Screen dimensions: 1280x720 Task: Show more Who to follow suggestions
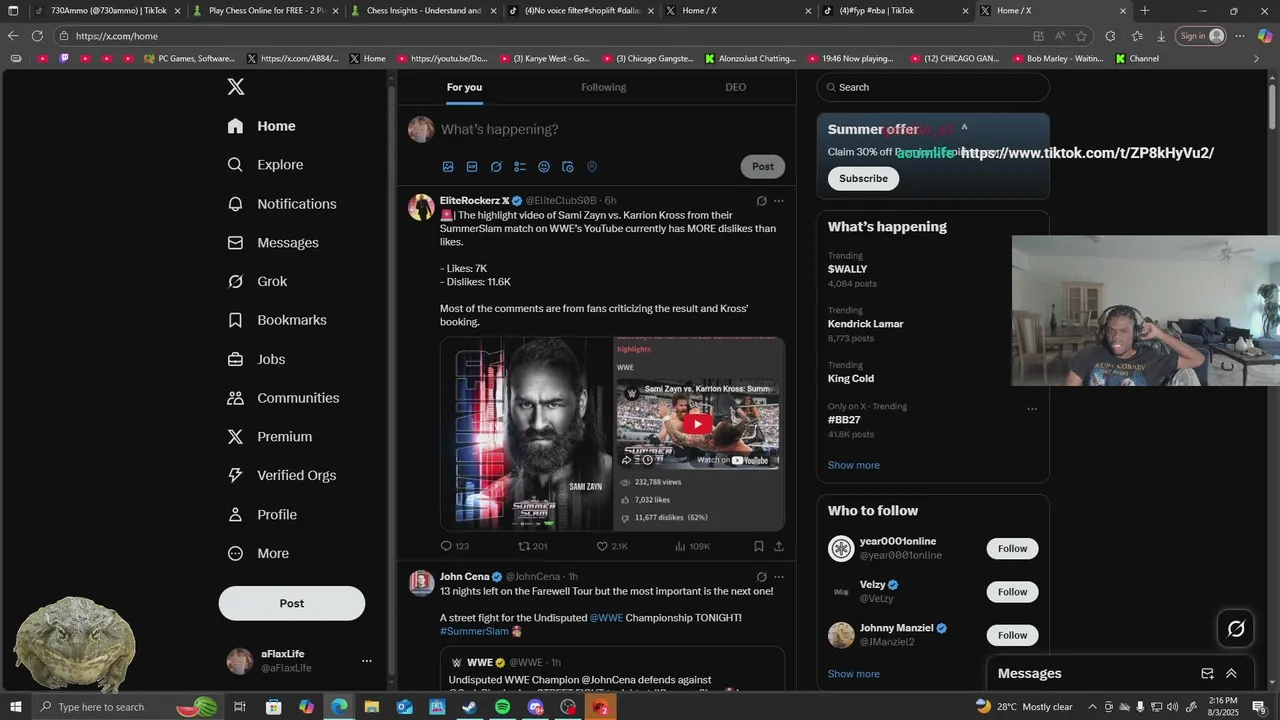click(853, 674)
